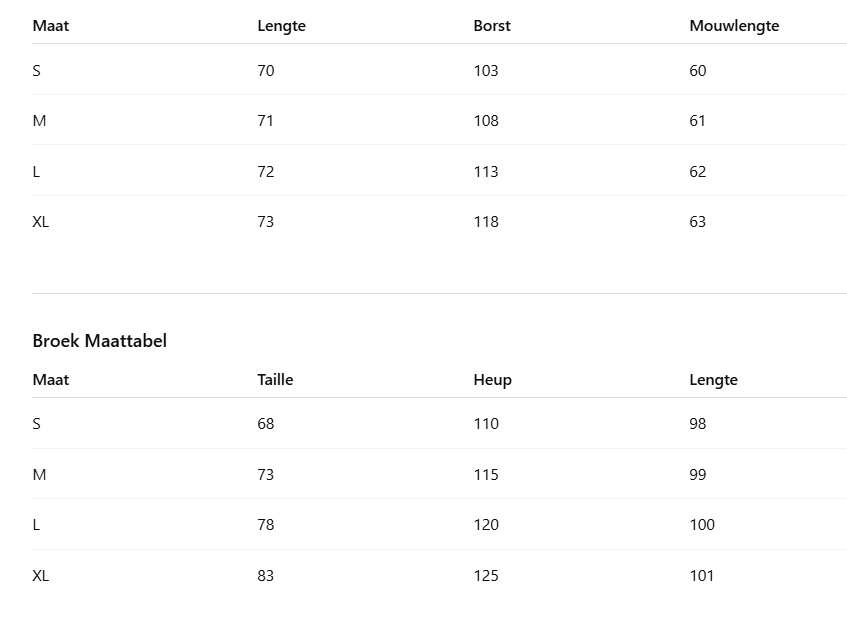Select trouser length value 98
The width and height of the screenshot is (847, 618).
698,424
